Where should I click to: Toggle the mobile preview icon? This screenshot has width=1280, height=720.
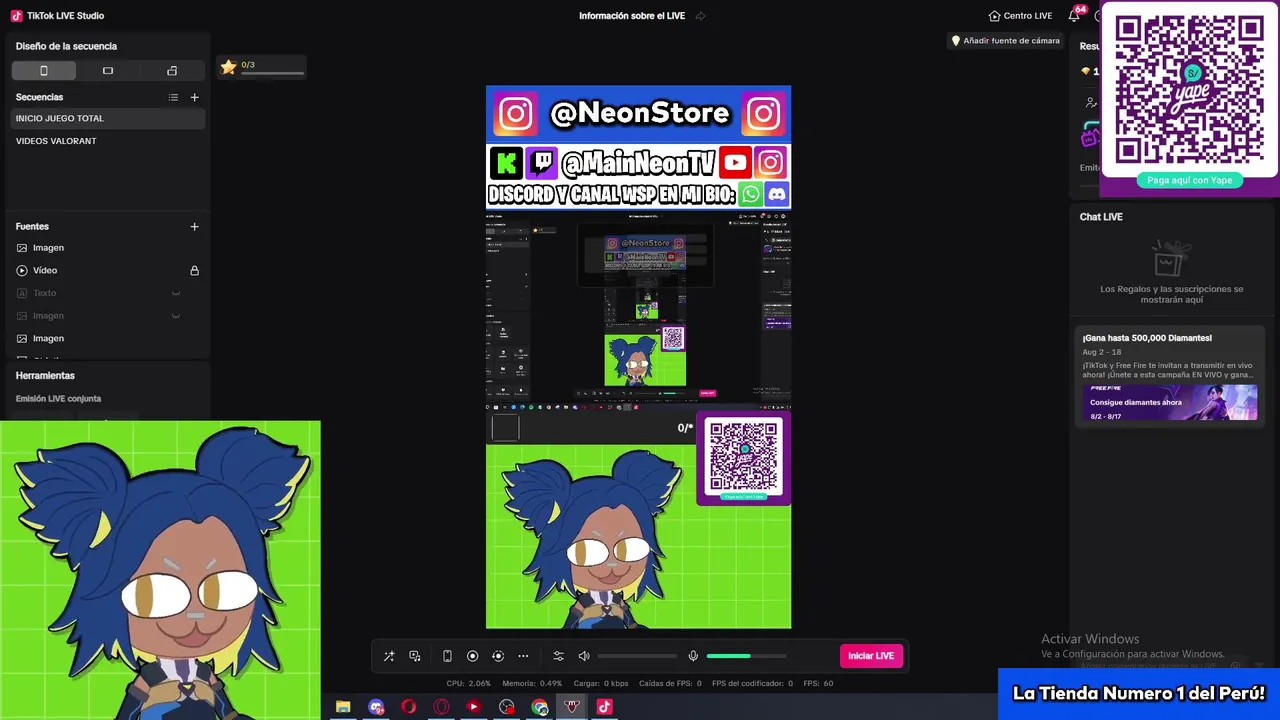[447, 656]
